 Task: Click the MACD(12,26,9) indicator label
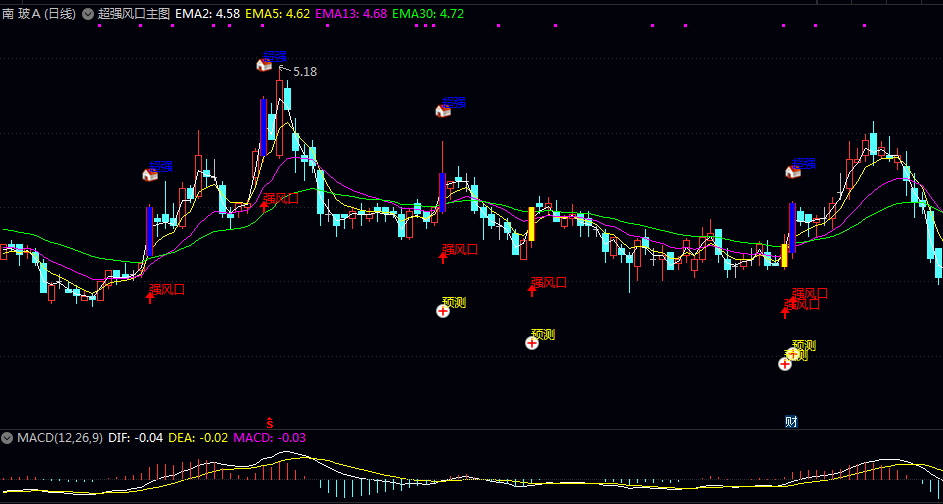pos(60,438)
